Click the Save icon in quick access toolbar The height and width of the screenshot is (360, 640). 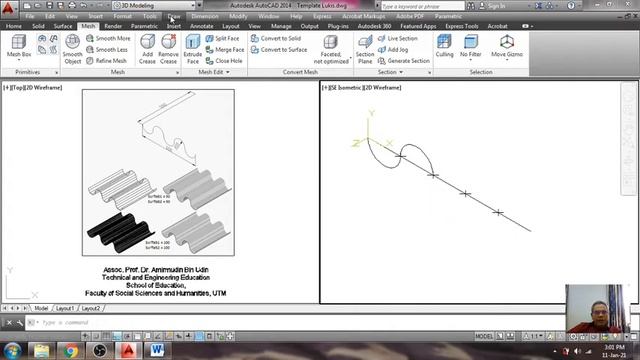click(x=49, y=6)
